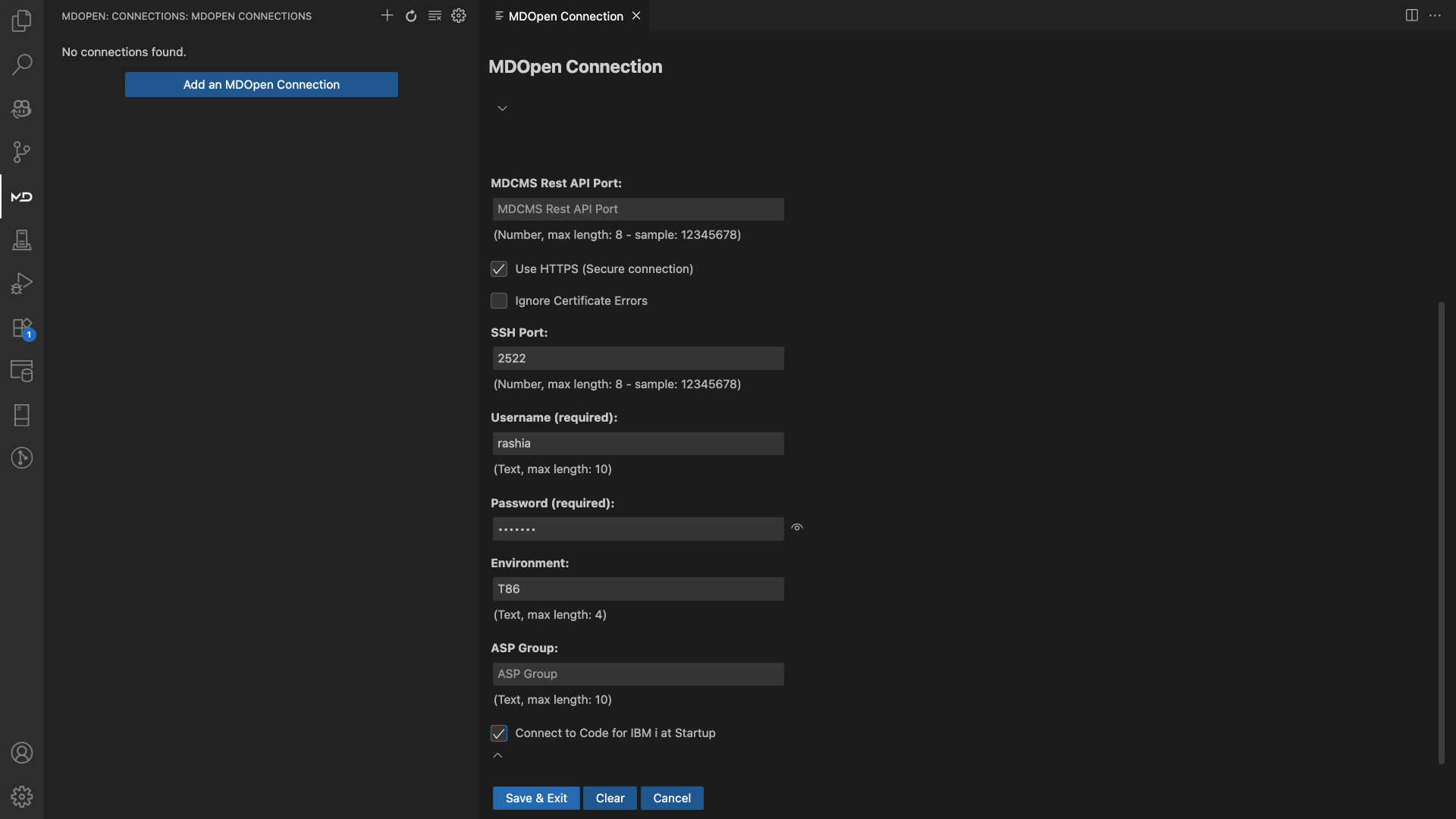Open the Extensions view with the badge
The image size is (1456, 819).
(x=21, y=328)
